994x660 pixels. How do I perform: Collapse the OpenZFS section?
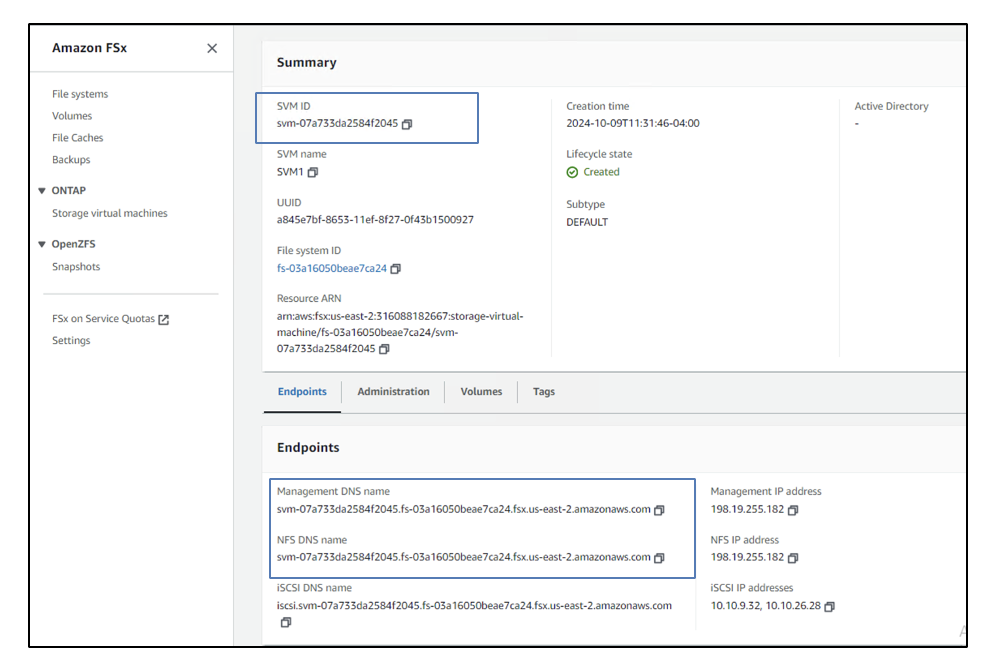[x=42, y=244]
